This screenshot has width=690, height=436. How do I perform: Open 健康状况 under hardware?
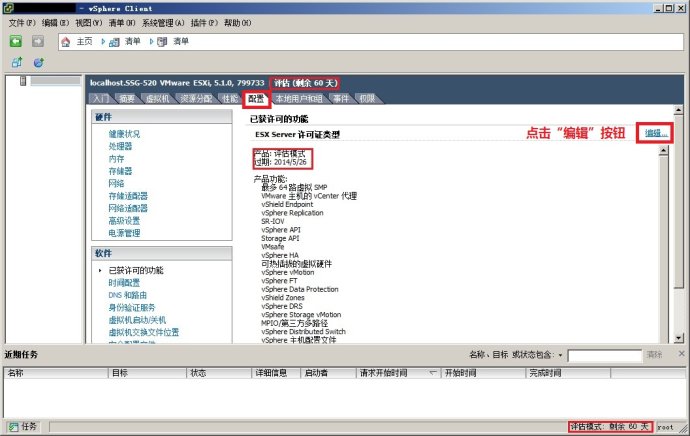(x=124, y=134)
